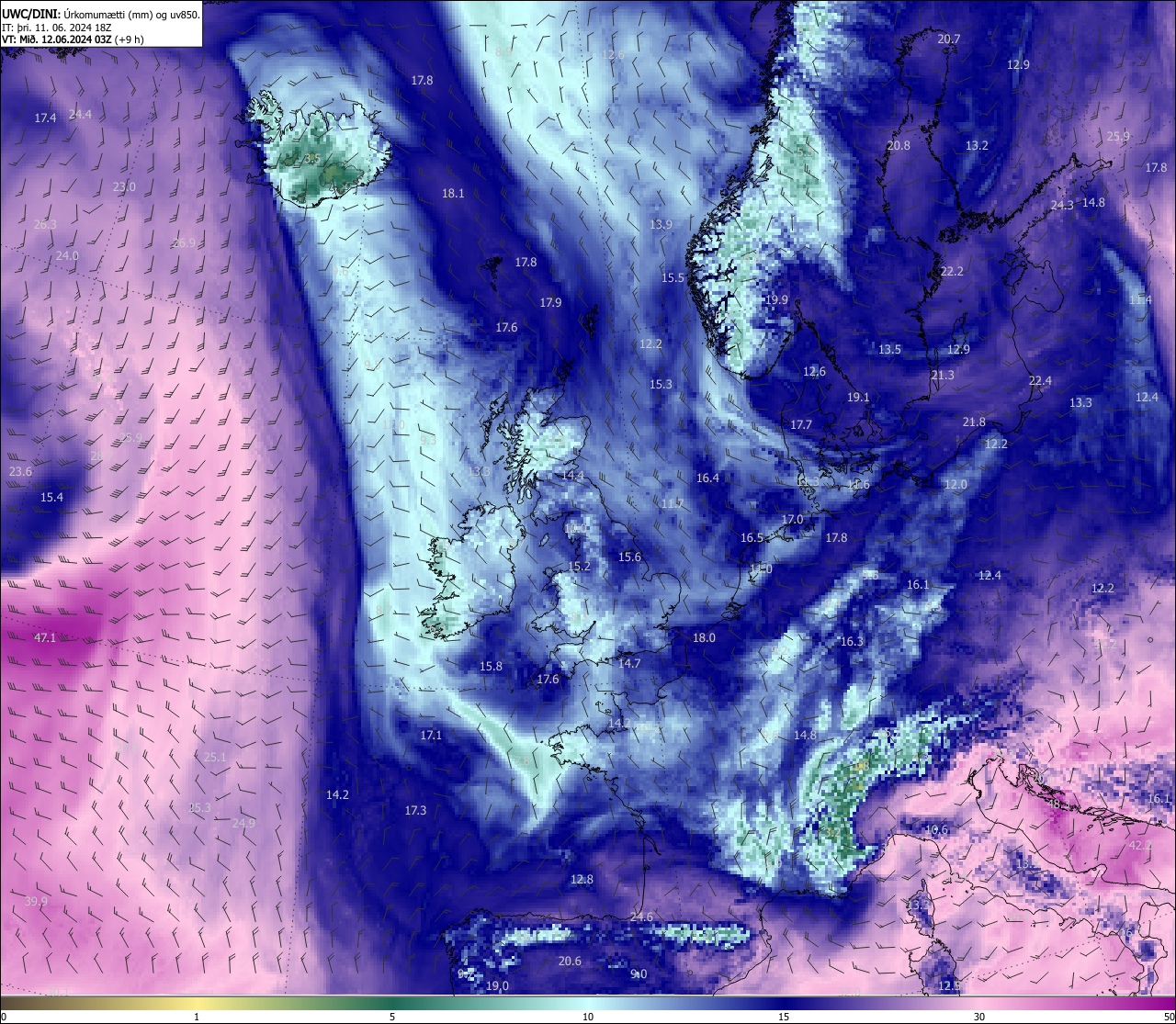Image resolution: width=1176 pixels, height=1024 pixels.
Task: Click the 18.1 value near Iceland
Action: 453,193
